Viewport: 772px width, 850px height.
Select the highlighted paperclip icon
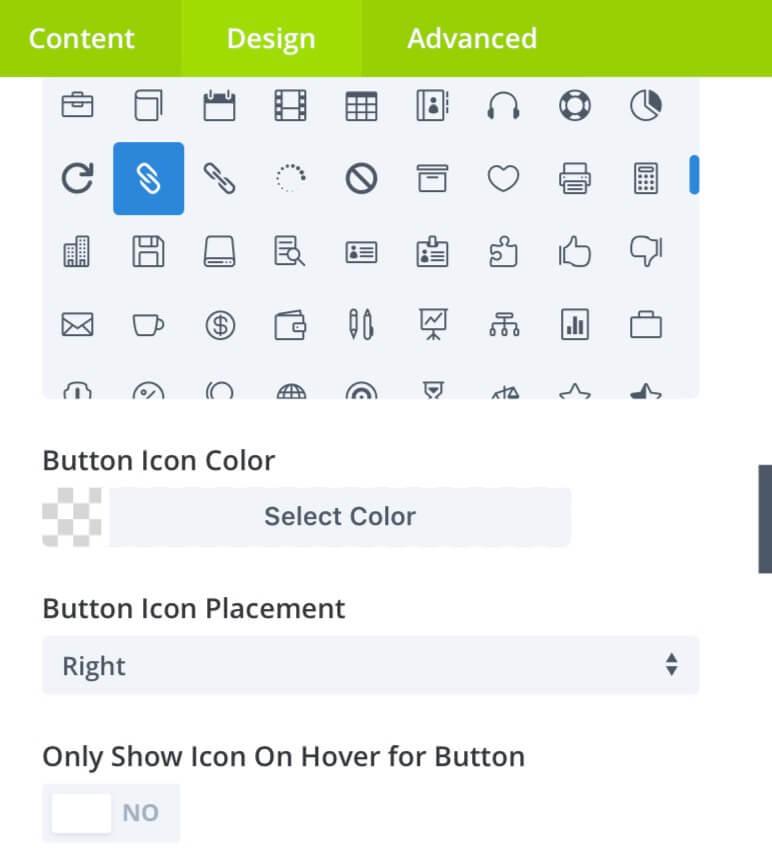point(149,178)
